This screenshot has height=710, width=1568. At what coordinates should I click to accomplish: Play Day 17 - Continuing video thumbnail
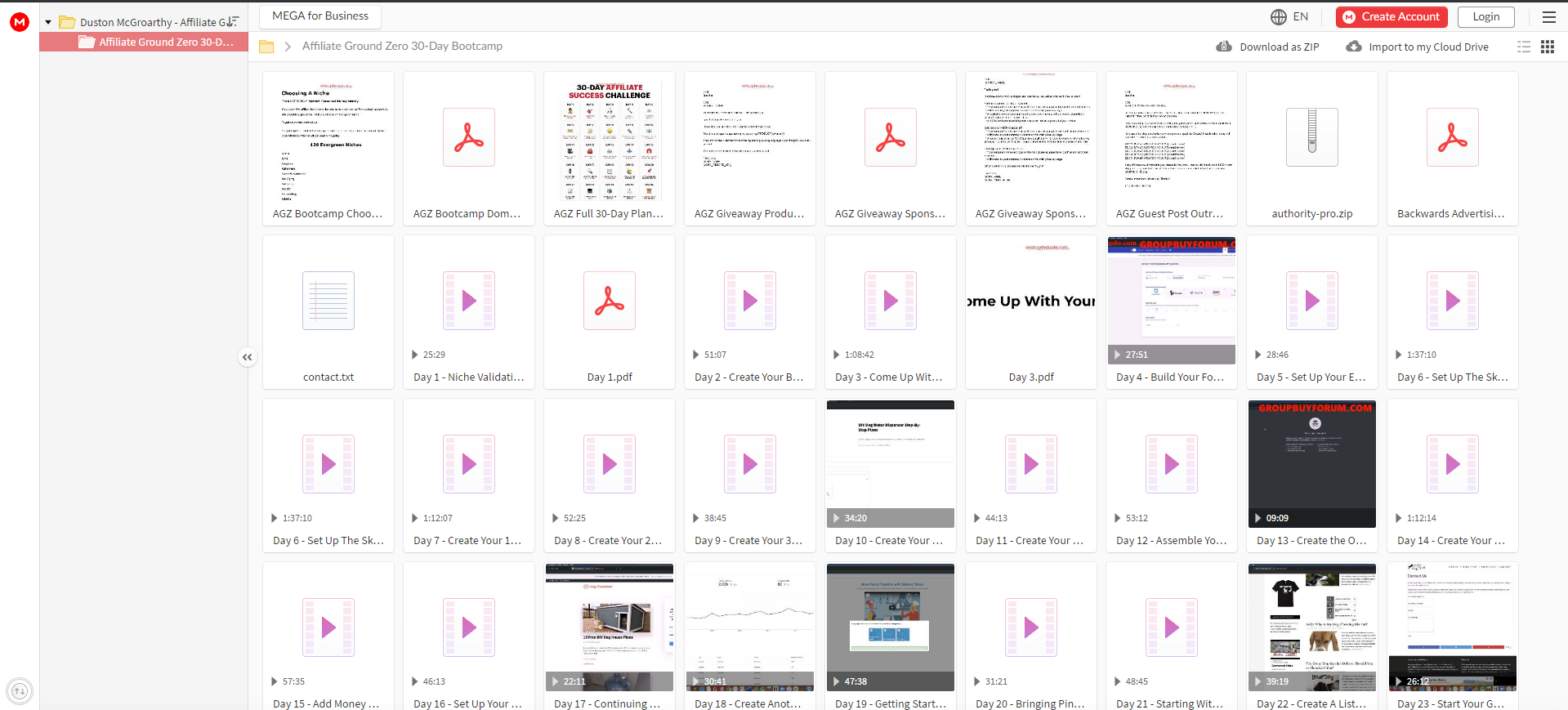(610, 627)
